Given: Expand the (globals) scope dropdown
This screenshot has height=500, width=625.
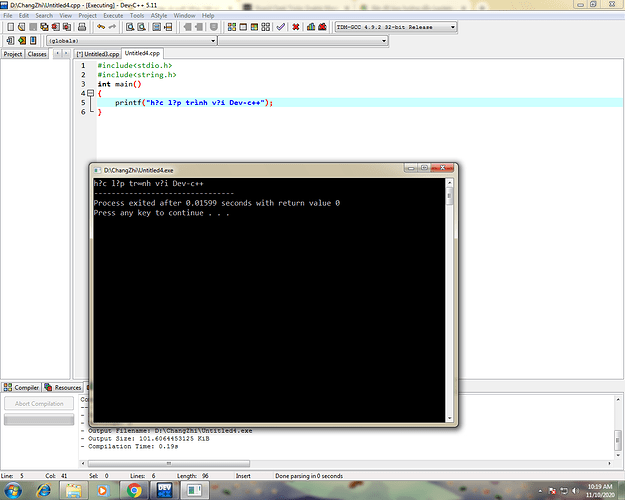Looking at the screenshot, I should 212,41.
